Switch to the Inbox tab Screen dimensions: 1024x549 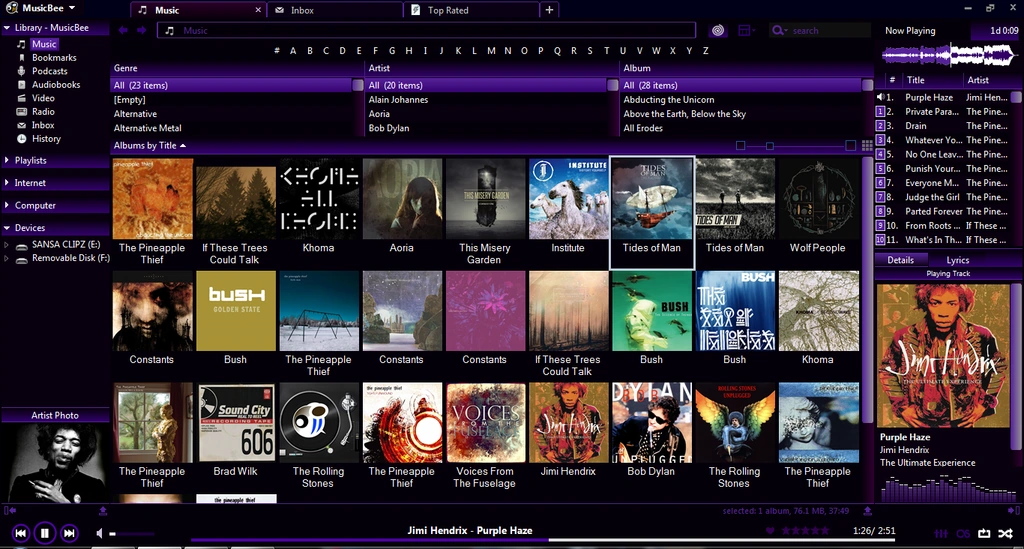(x=334, y=10)
